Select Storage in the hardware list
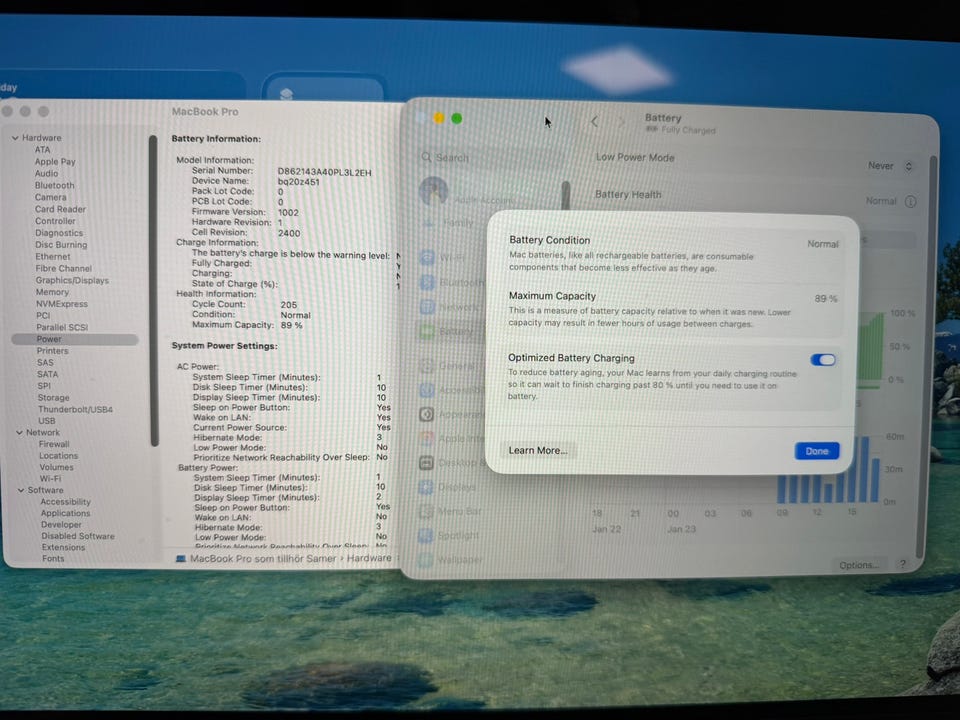960x720 pixels. tap(53, 397)
